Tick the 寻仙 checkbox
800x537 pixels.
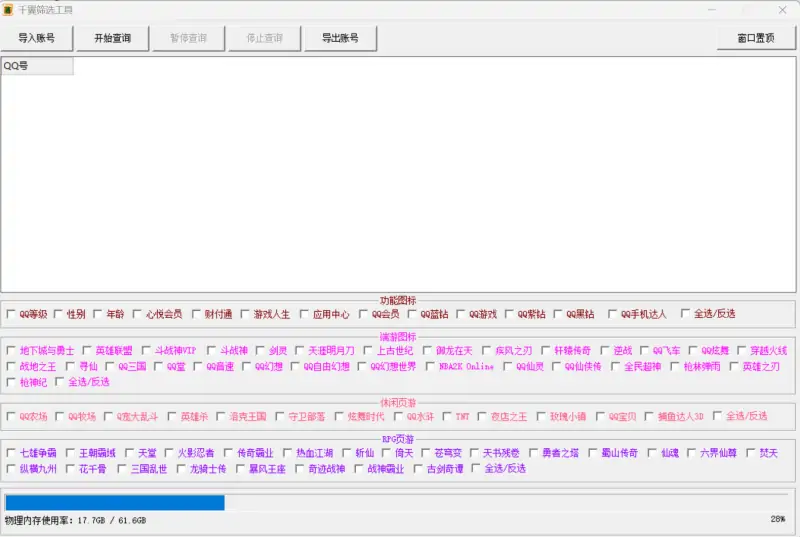(x=70, y=366)
